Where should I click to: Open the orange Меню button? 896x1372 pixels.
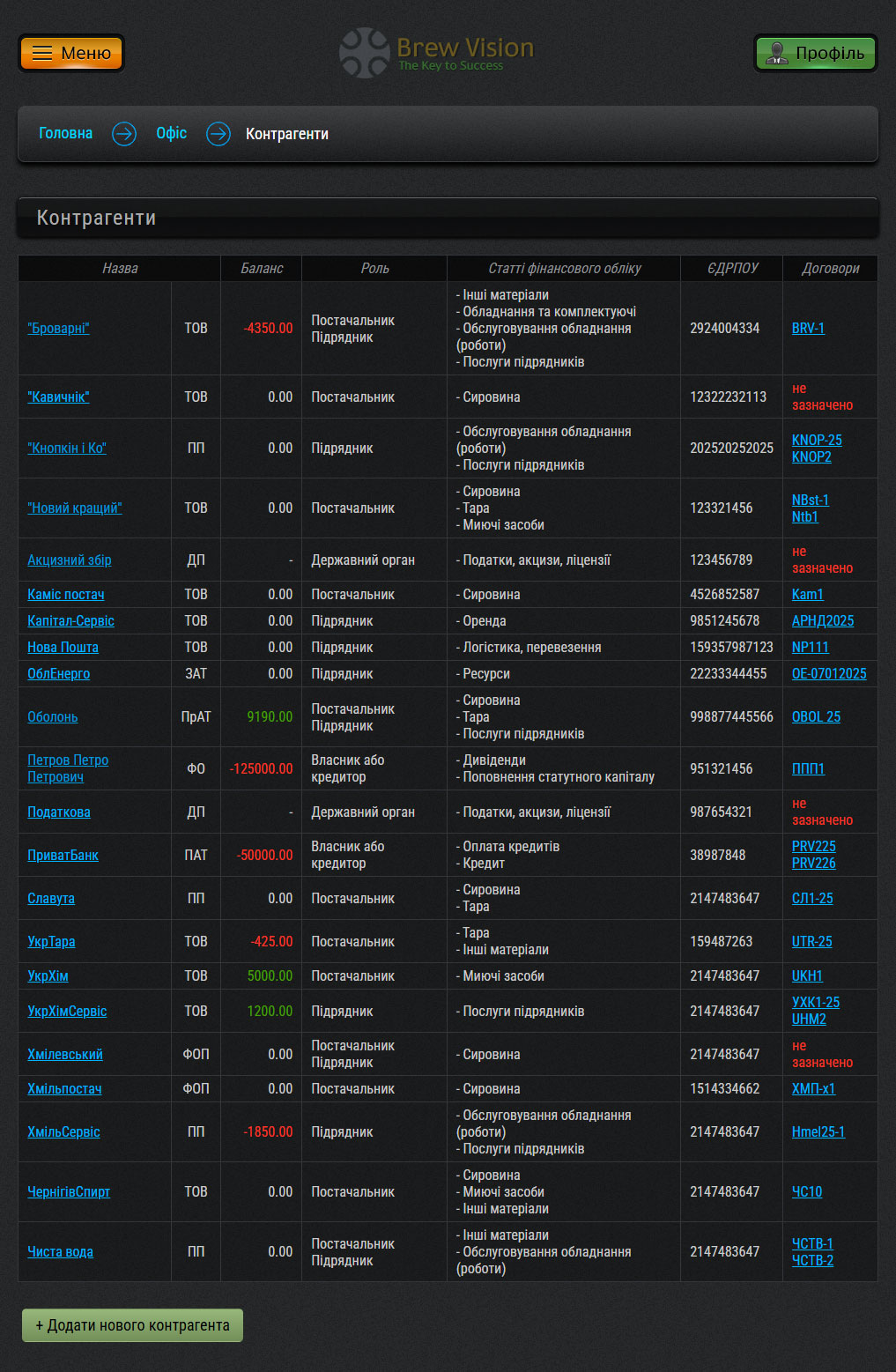click(71, 53)
